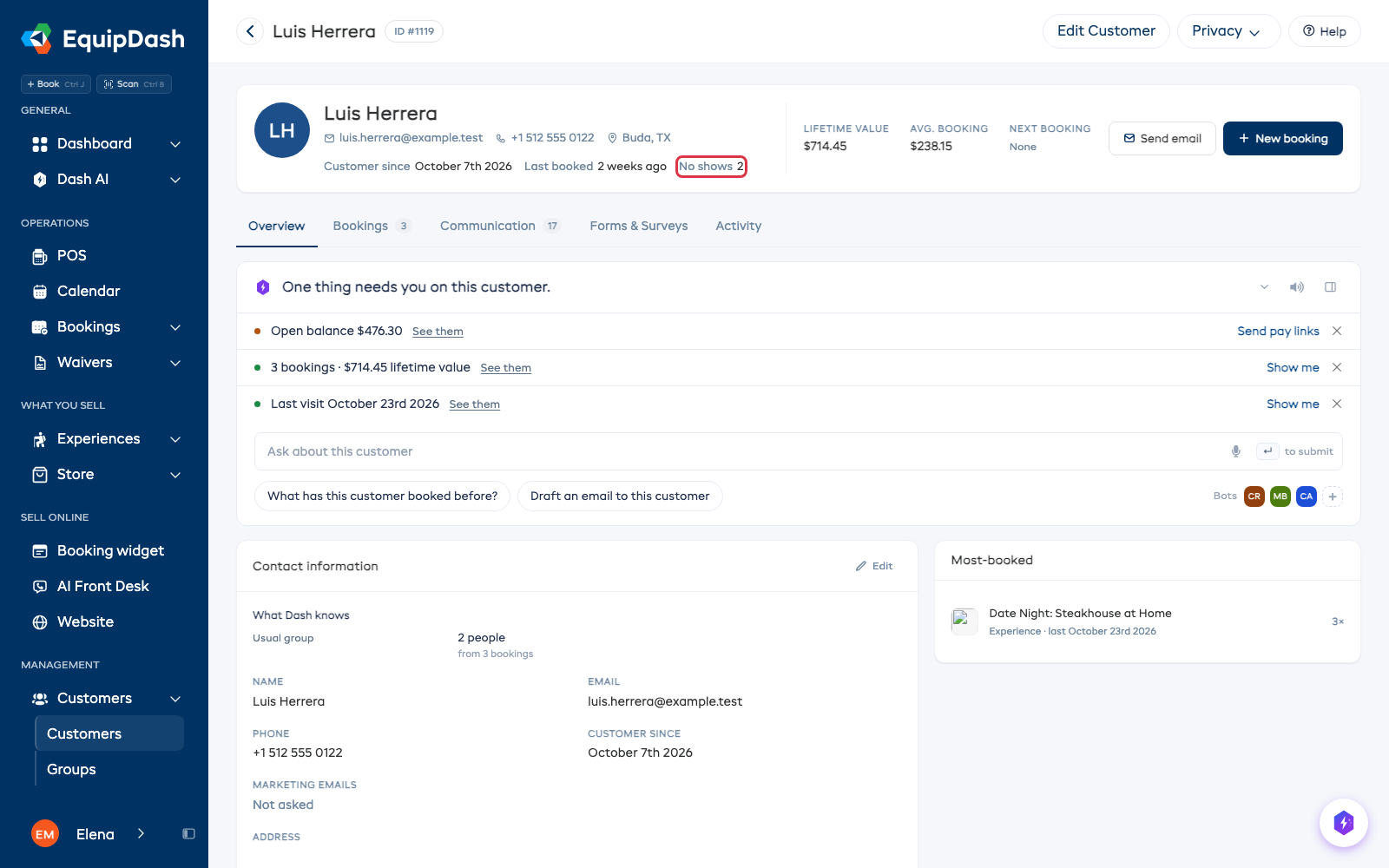
Task: Toggle the side panel icon in insights header
Action: pyautogui.click(x=1330, y=287)
